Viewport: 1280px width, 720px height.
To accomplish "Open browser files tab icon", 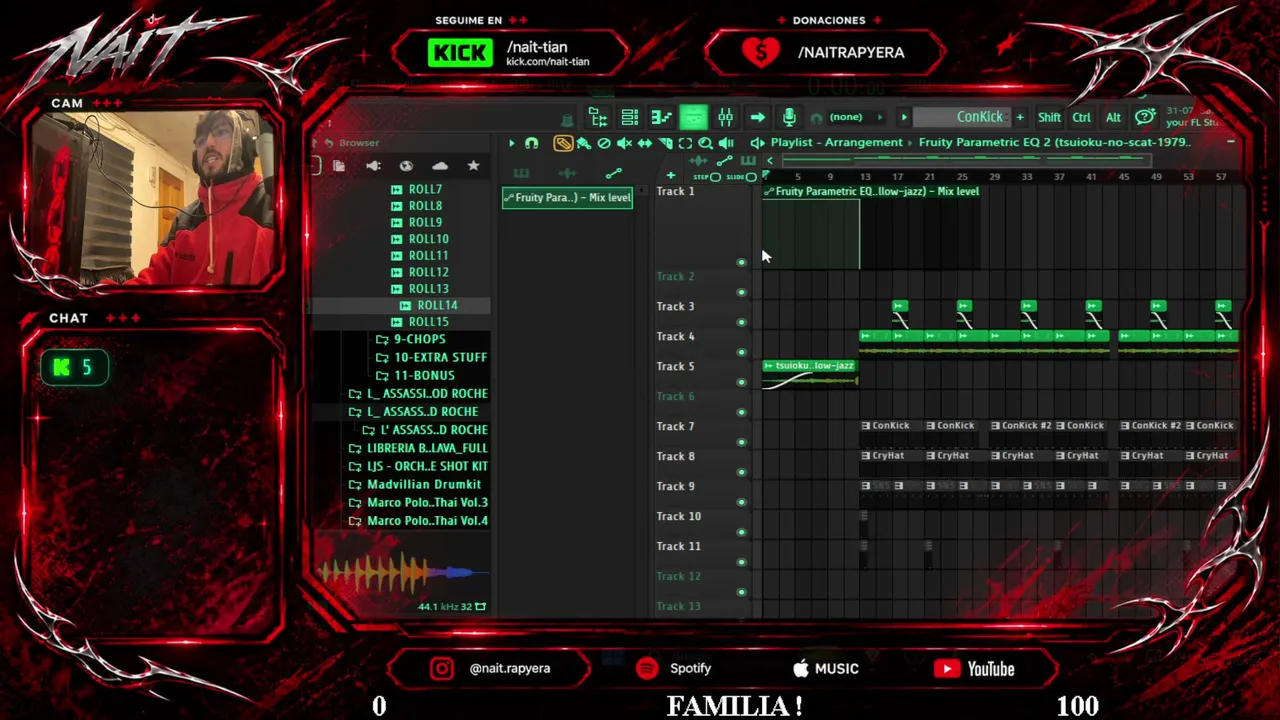I will tap(339, 166).
